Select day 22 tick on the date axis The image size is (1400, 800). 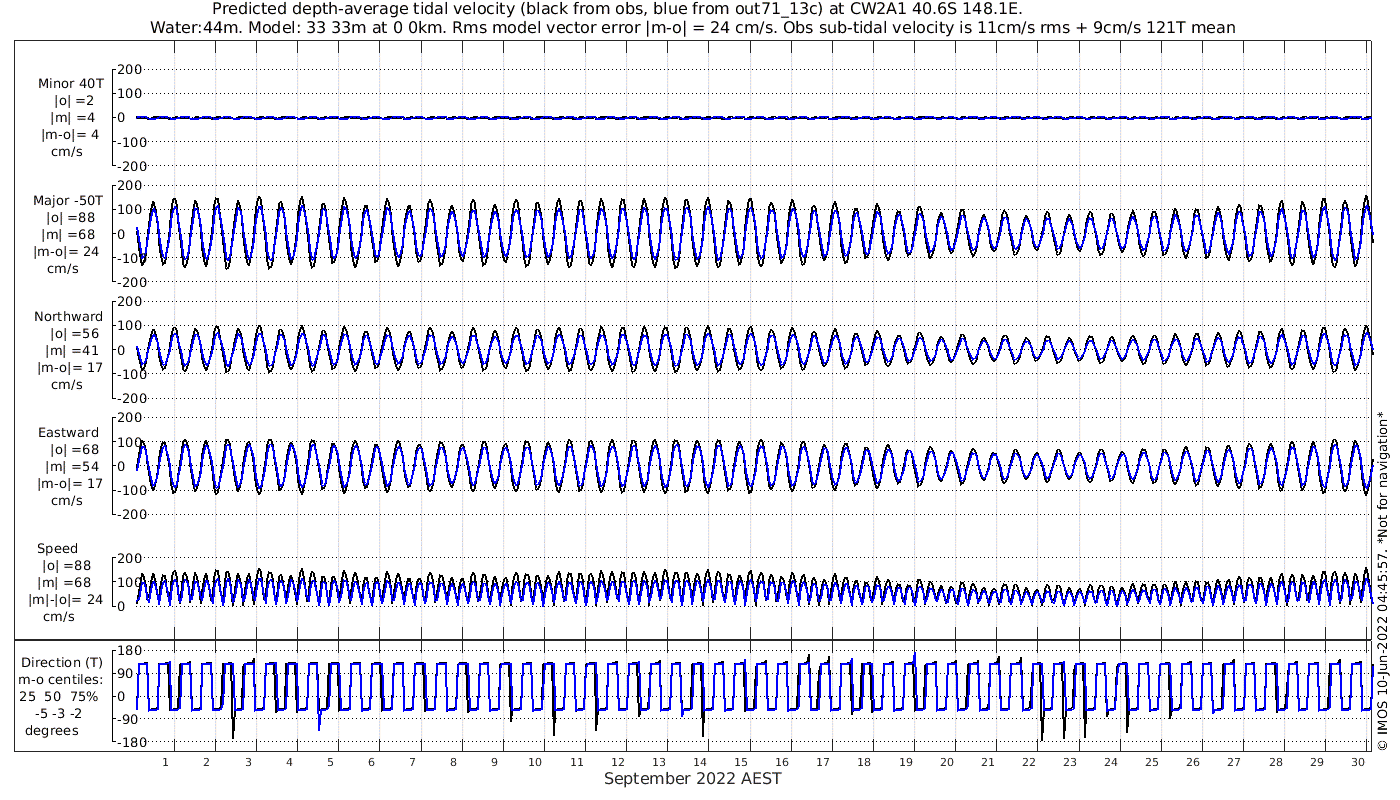tap(1029, 762)
